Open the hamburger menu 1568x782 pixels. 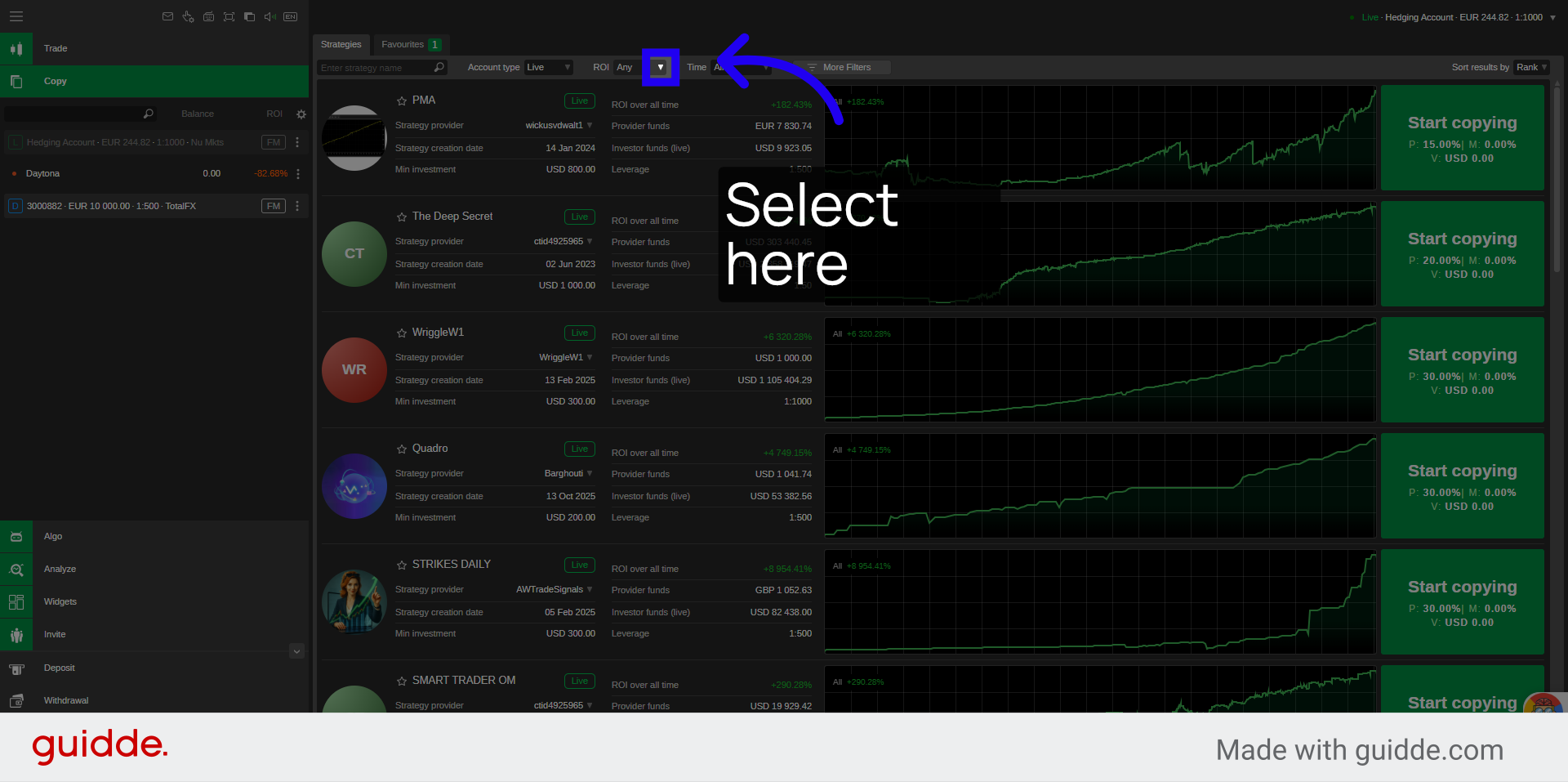(16, 16)
